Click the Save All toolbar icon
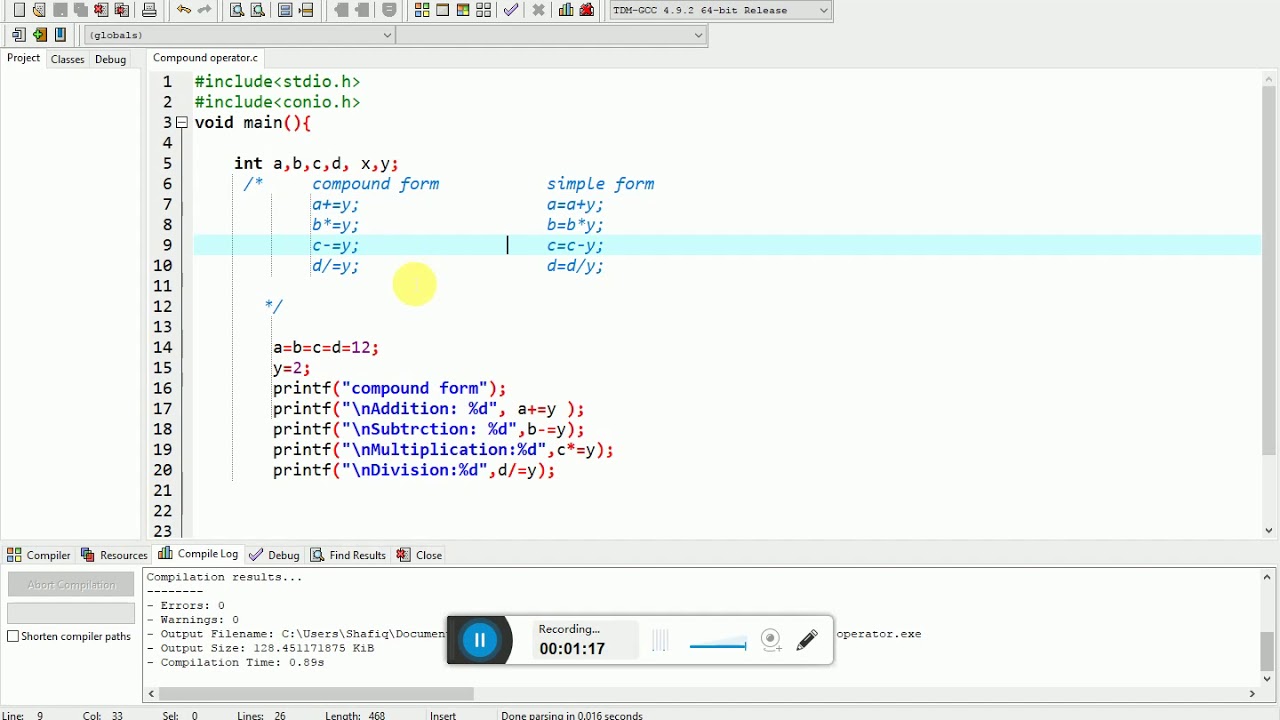 click(x=80, y=10)
